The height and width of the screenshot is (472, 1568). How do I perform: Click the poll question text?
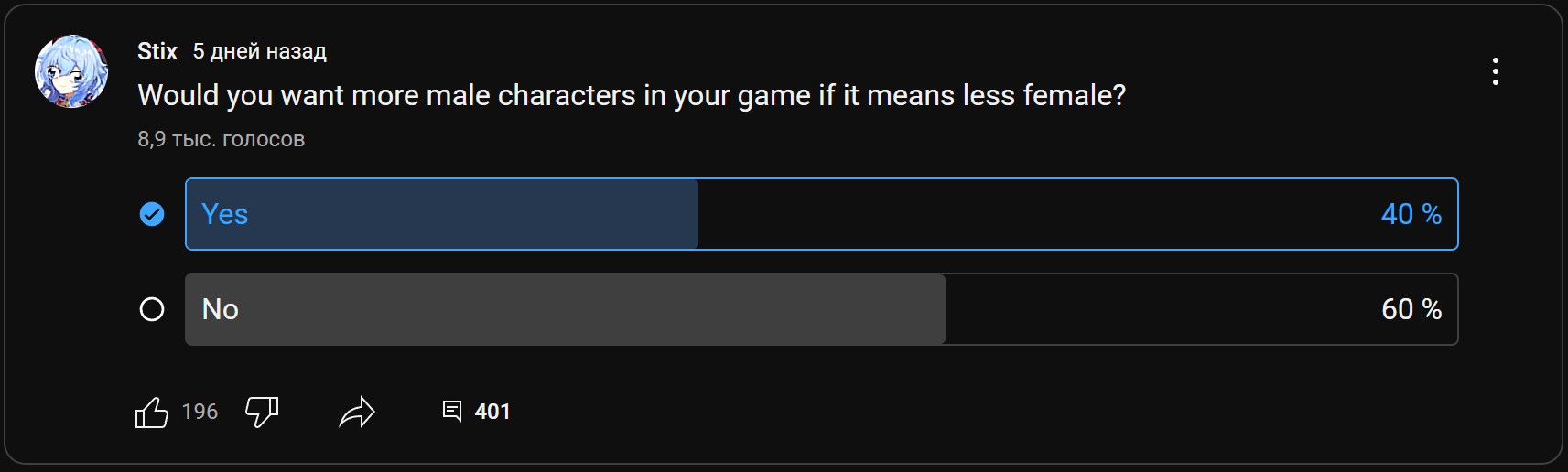[x=632, y=95]
